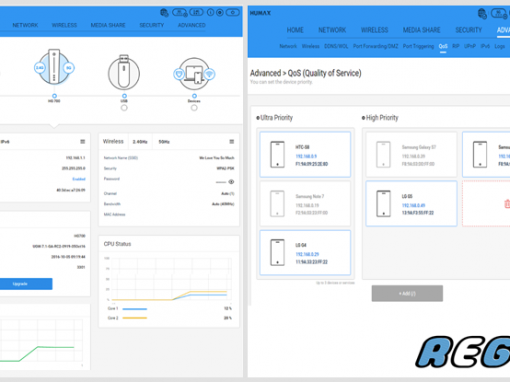Open the Port Triggering submenu
This screenshot has height=382, width=510.
coord(418,46)
